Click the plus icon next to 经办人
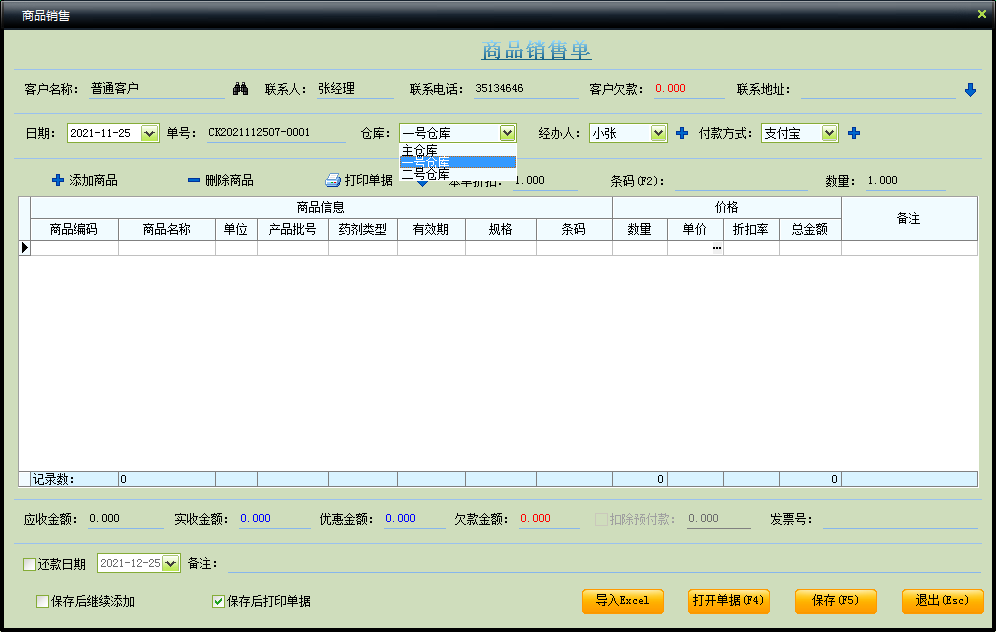 pyautogui.click(x=682, y=133)
